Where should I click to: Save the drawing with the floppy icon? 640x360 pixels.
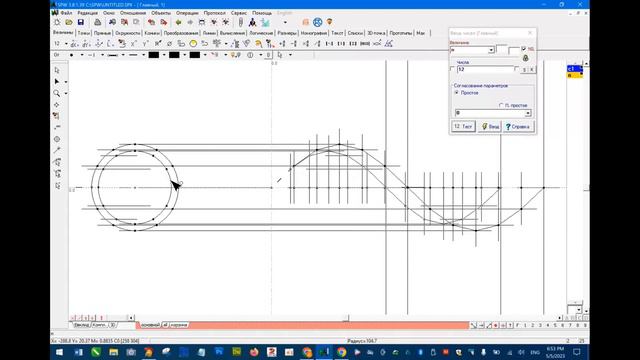click(80, 22)
